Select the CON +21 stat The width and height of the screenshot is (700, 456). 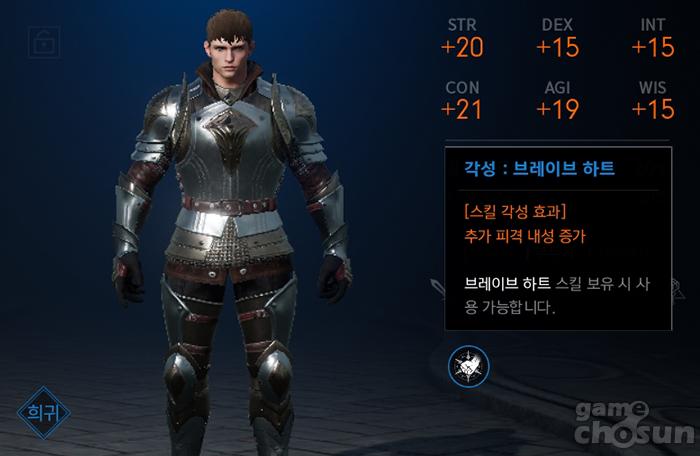(x=462, y=100)
